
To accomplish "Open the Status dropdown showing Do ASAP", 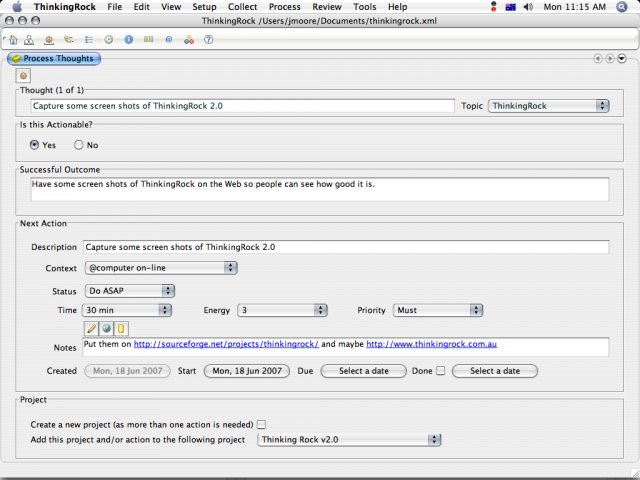I will [129, 291].
